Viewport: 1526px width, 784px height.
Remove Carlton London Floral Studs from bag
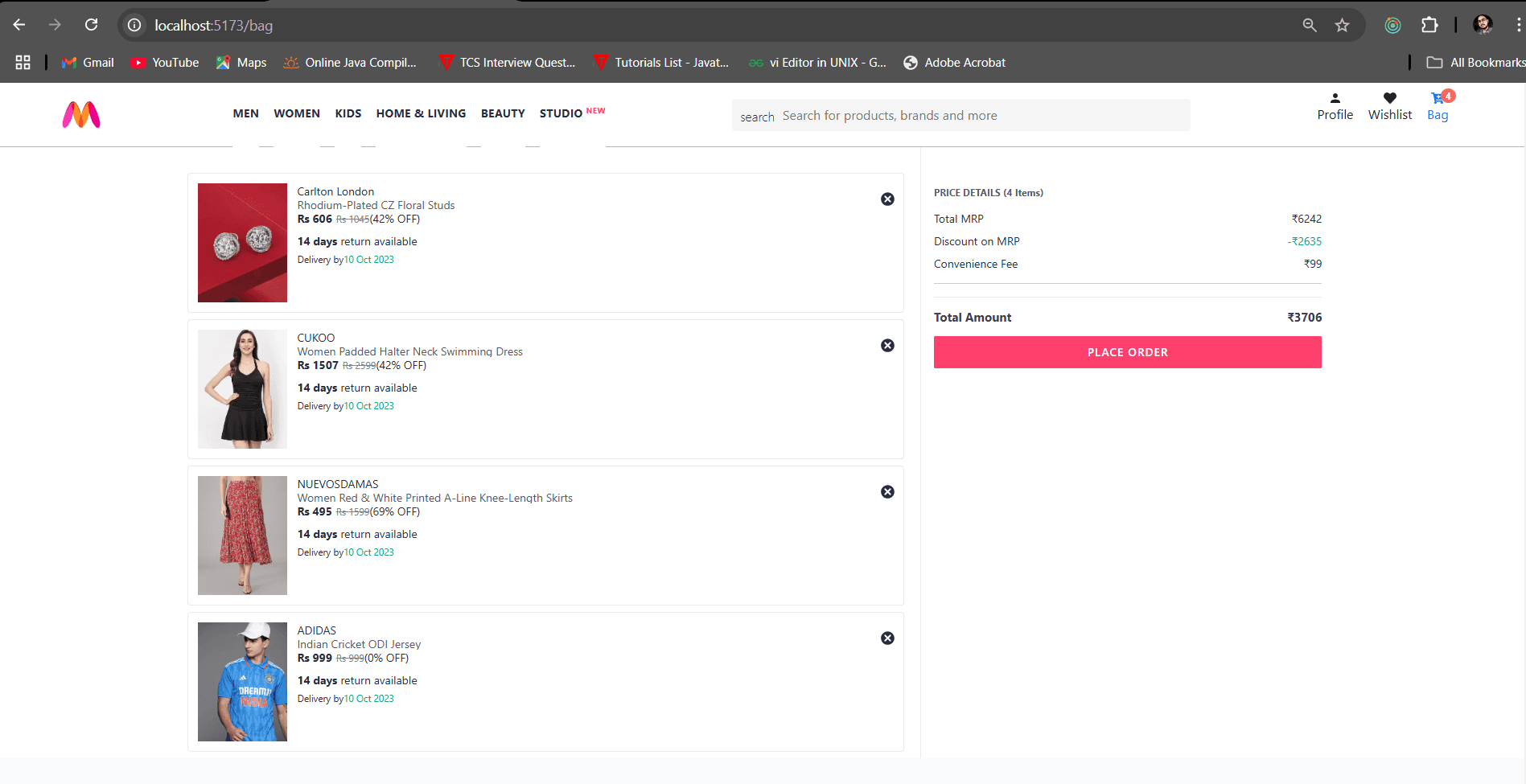pyautogui.click(x=887, y=199)
